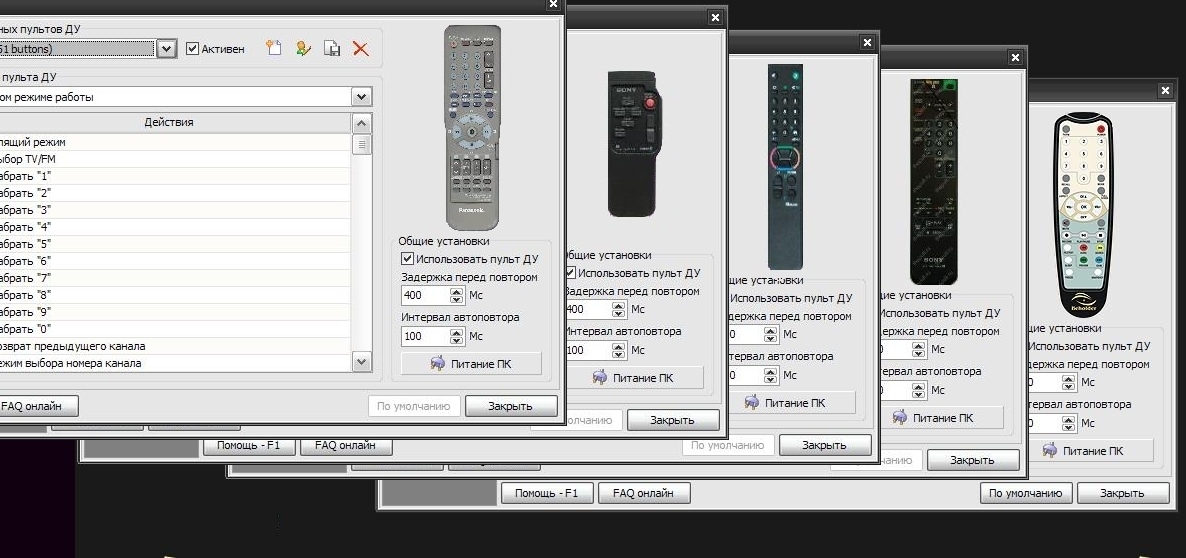The height and width of the screenshot is (558, 1186).
Task: Click the edit remote profile icon
Action: (302, 48)
